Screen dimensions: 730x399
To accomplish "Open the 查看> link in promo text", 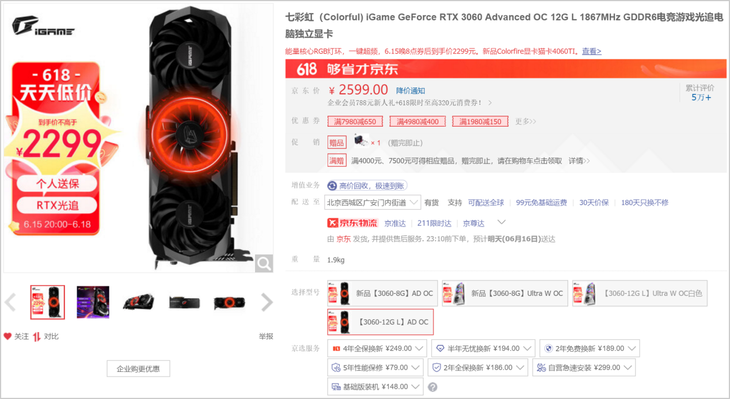I will (591, 51).
